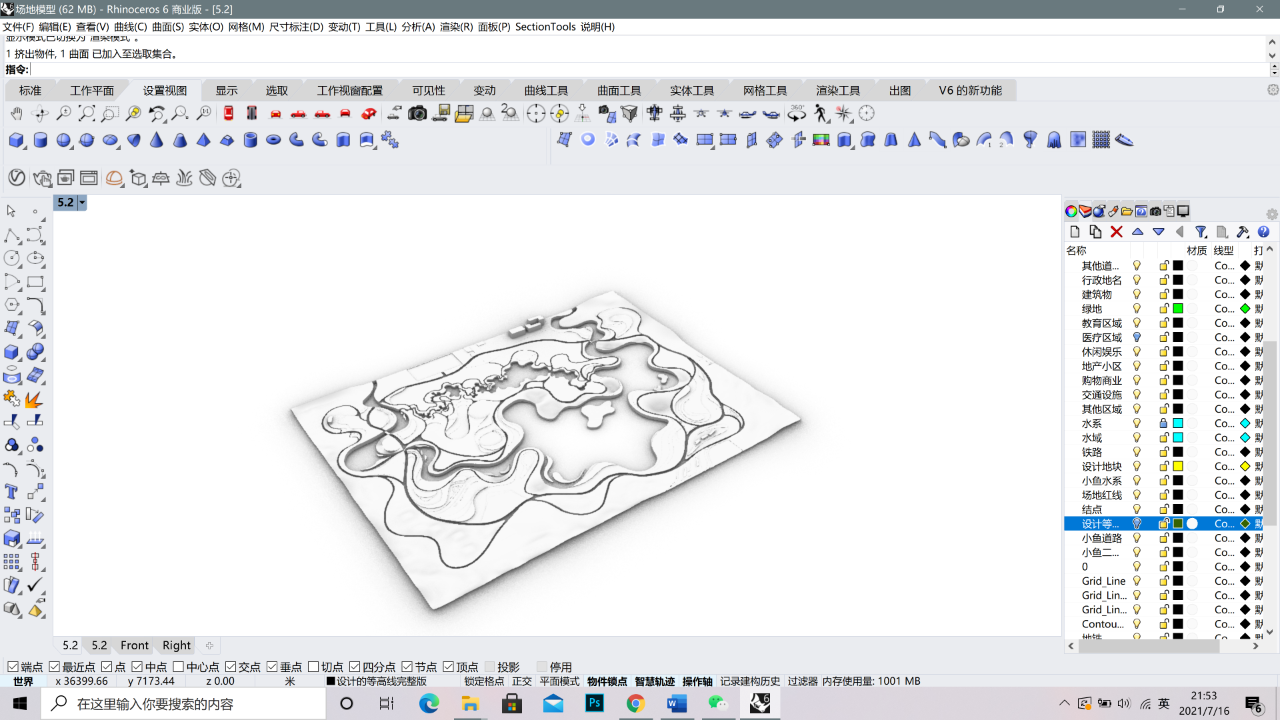Select the Torus solid tool
Image resolution: width=1280 pixels, height=720 pixels.
click(x=274, y=141)
